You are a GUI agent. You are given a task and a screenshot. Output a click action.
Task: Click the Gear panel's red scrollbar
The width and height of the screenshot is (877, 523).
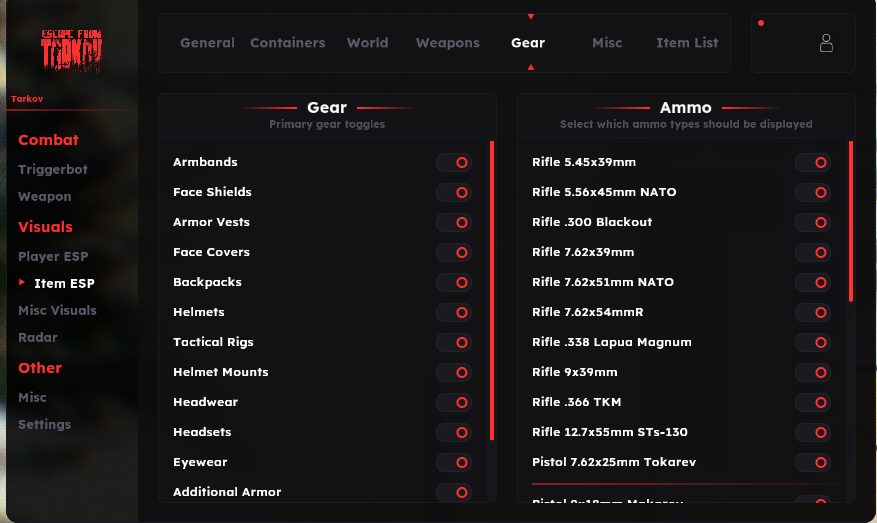[x=492, y=290]
